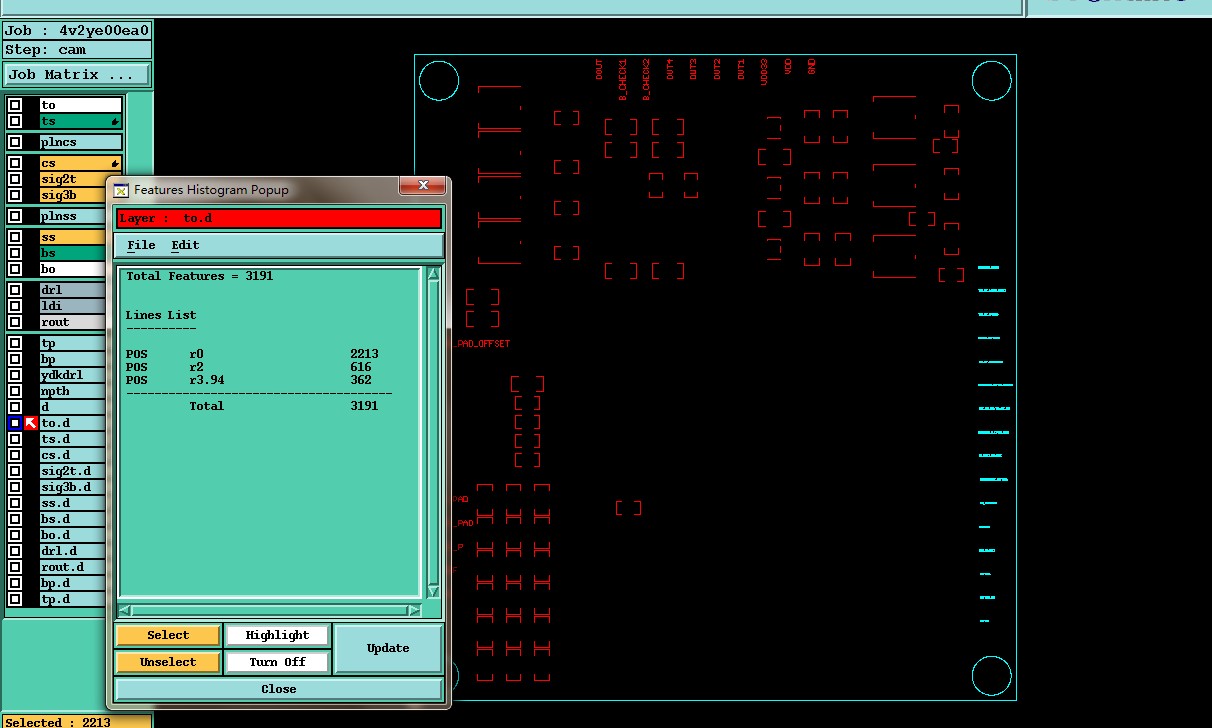1212x728 pixels.
Task: Toggle display checkbox for layer ts
Action: pyautogui.click(x=15, y=121)
